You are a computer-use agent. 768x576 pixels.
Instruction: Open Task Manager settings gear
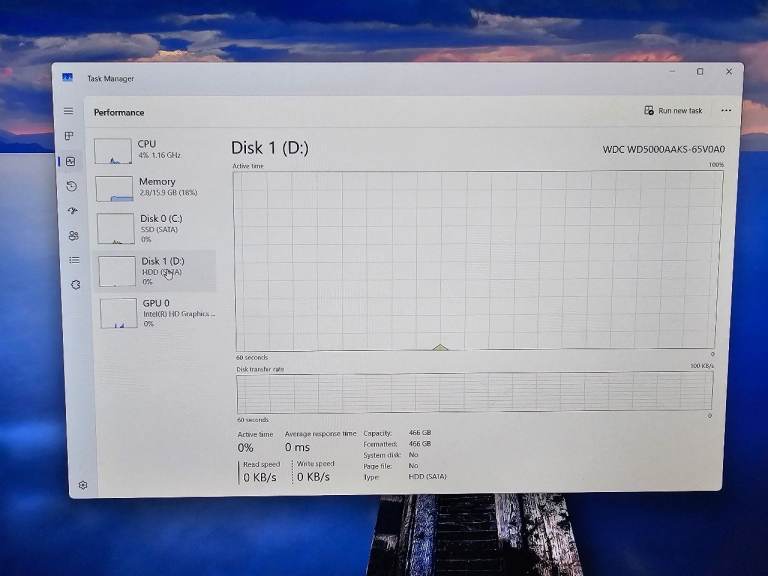click(83, 485)
